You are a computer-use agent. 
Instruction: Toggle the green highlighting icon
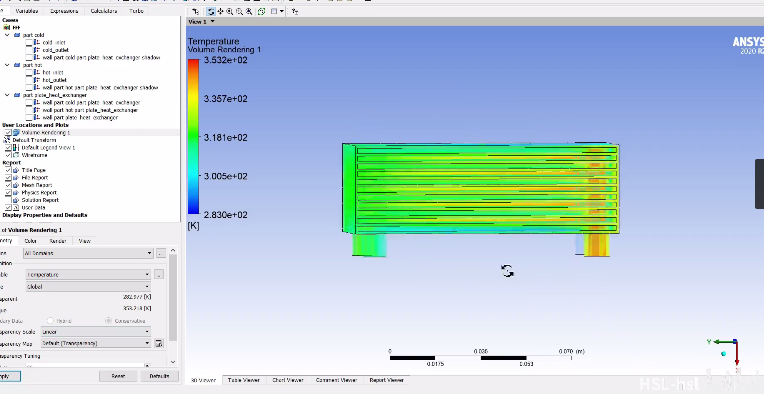pyautogui.click(x=262, y=11)
